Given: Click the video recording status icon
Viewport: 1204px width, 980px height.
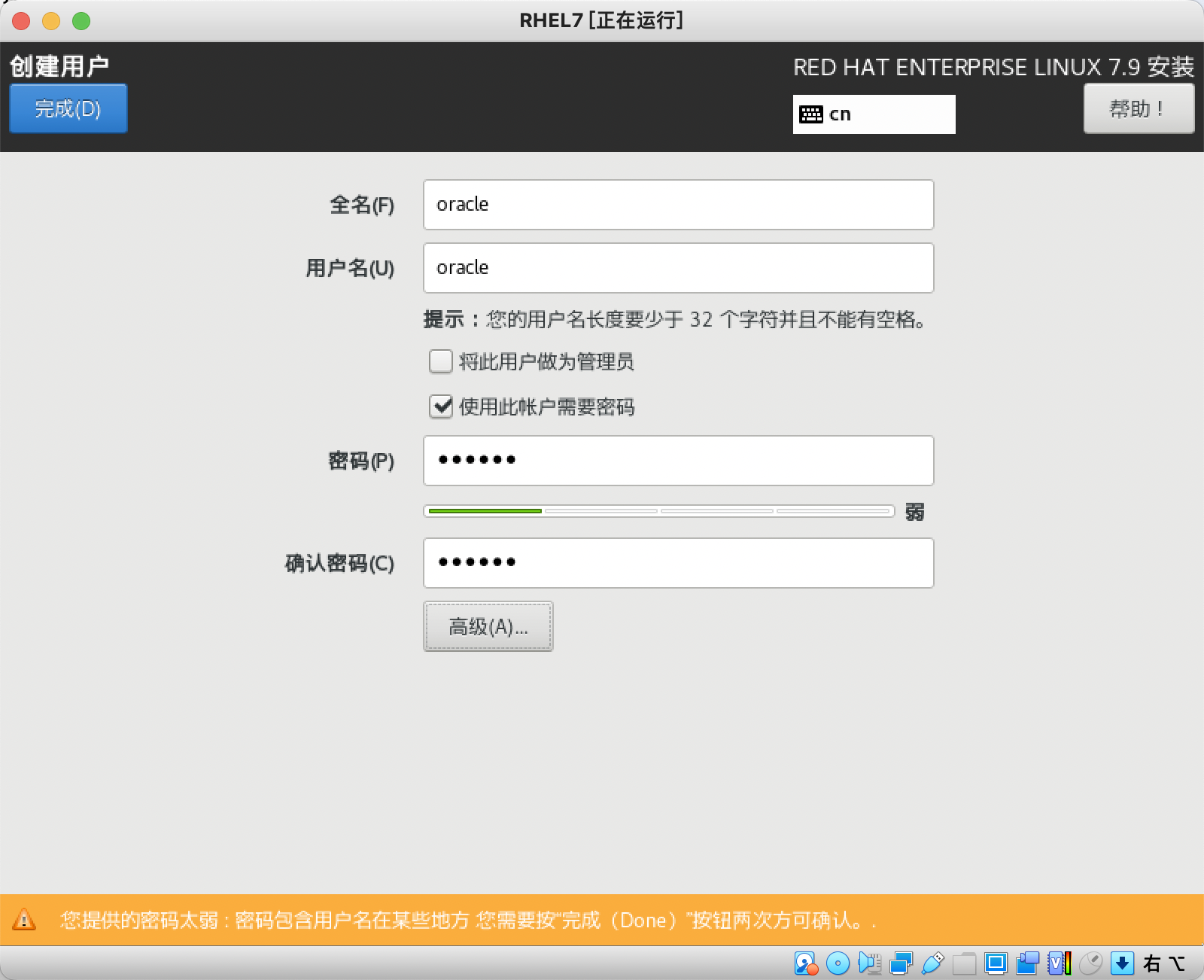Looking at the screenshot, I should [x=1027, y=963].
